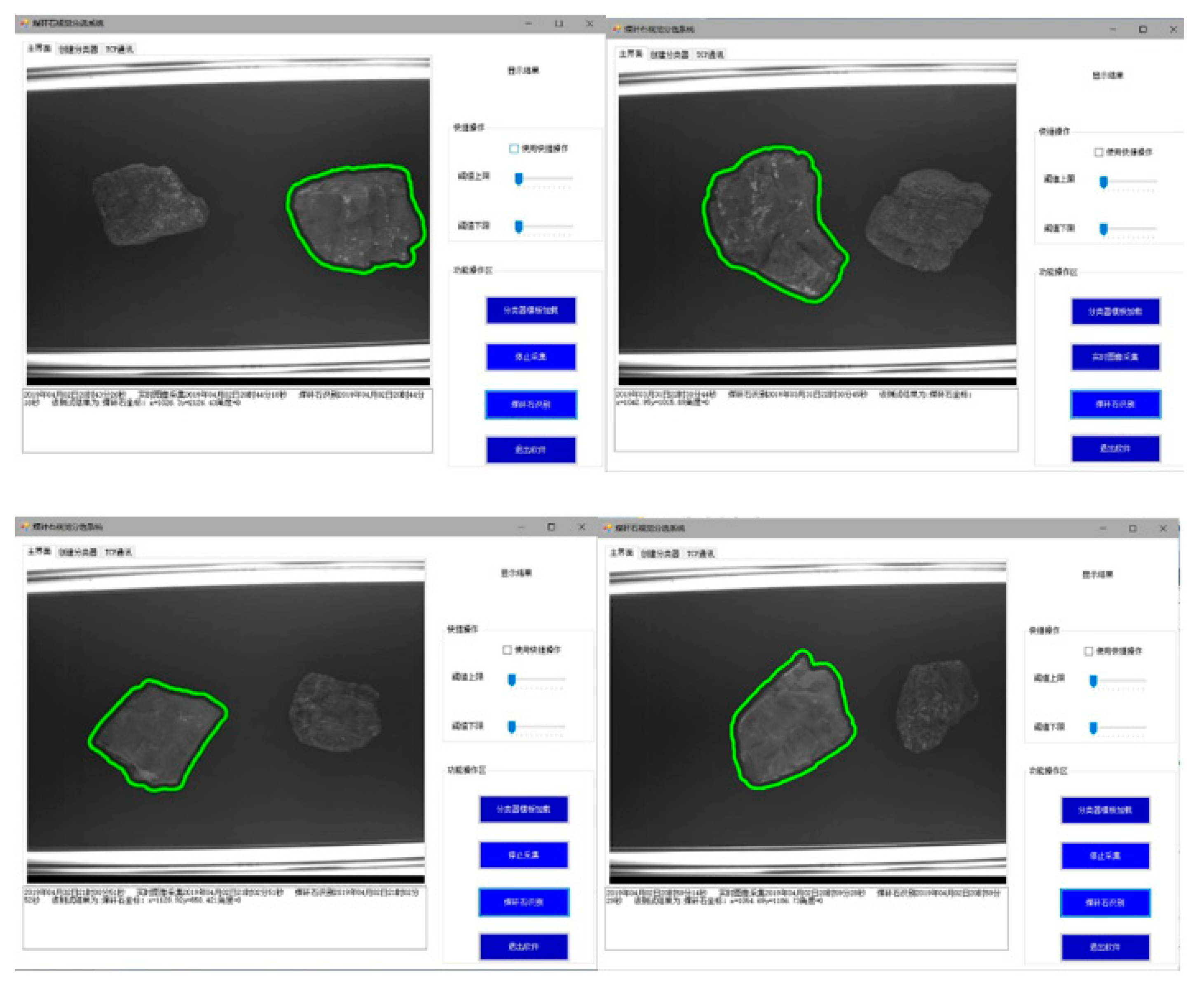Image resolution: width=1204 pixels, height=985 pixels.
Task: Click the app icon in the bottom-right window's title bar
Action: point(607,528)
